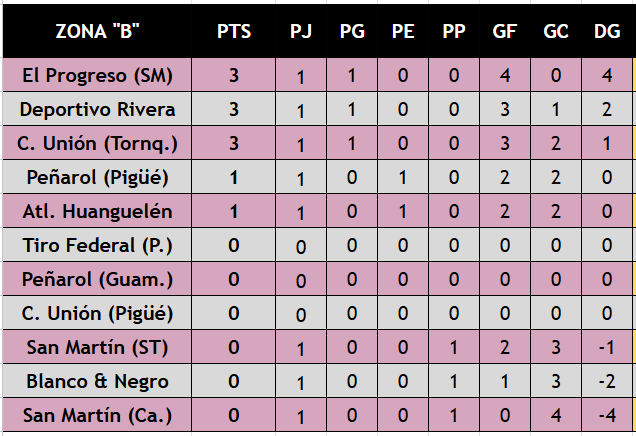636x436 pixels.
Task: Click the DG column header
Action: (x=607, y=31)
